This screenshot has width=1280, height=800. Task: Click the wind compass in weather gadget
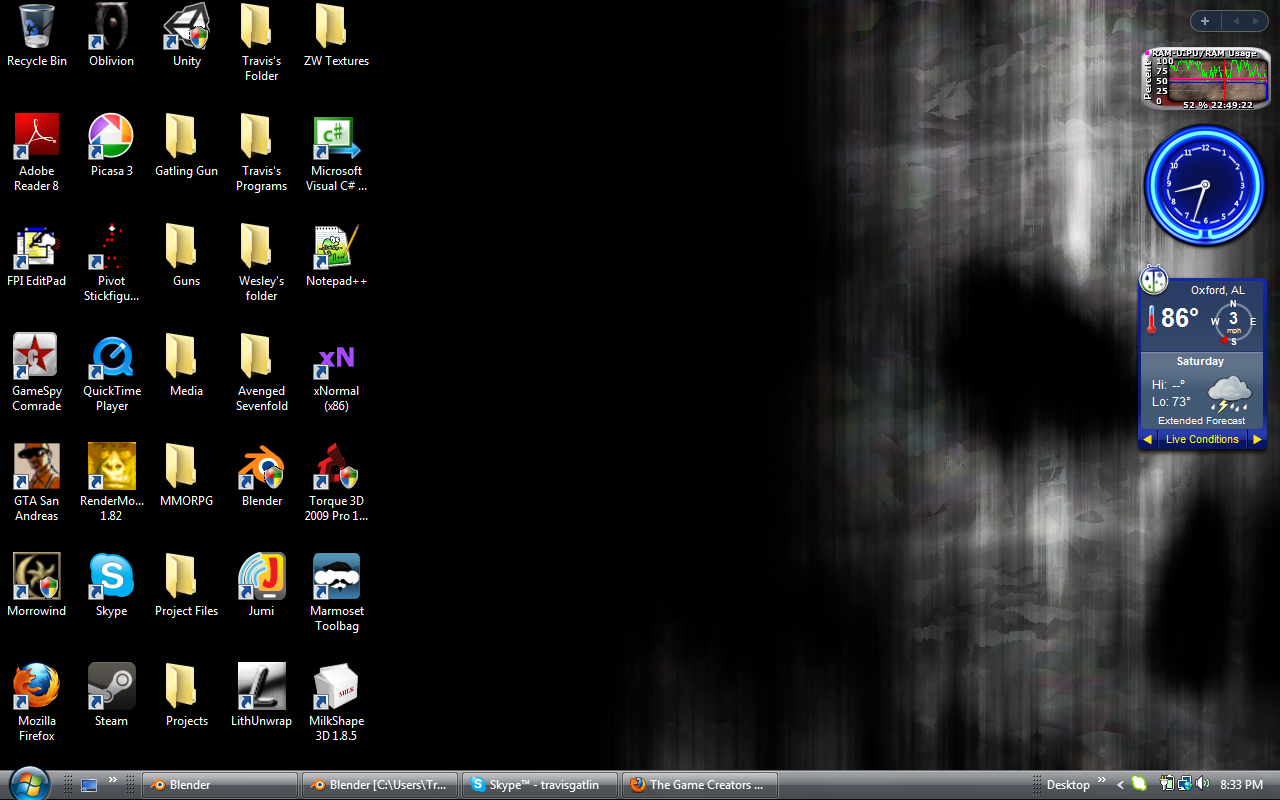click(1233, 321)
